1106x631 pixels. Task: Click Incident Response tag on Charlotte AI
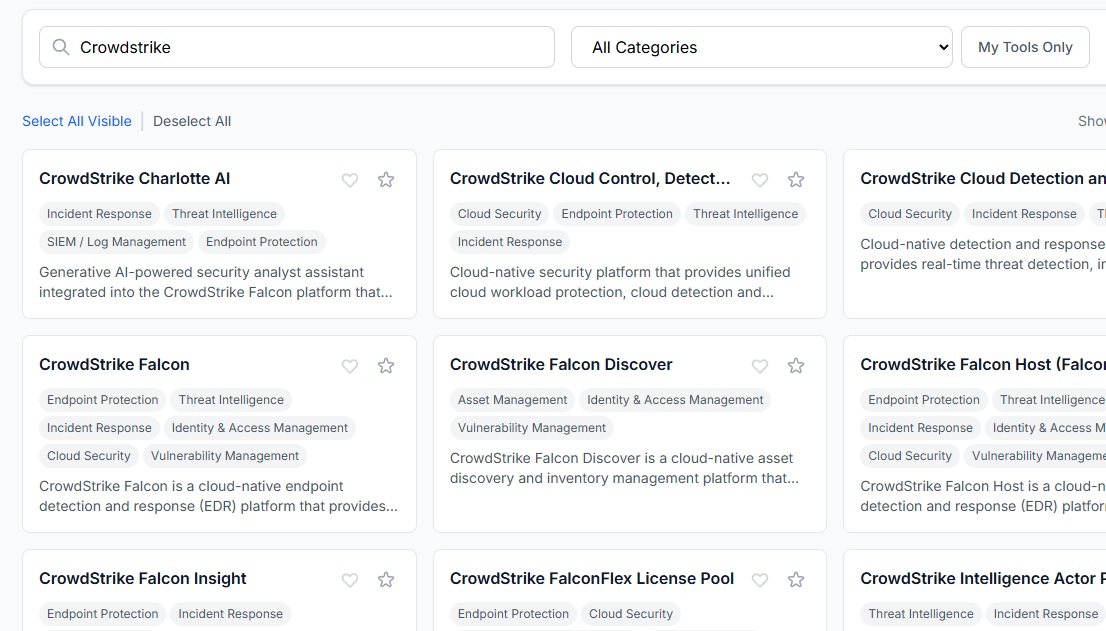click(x=99, y=214)
